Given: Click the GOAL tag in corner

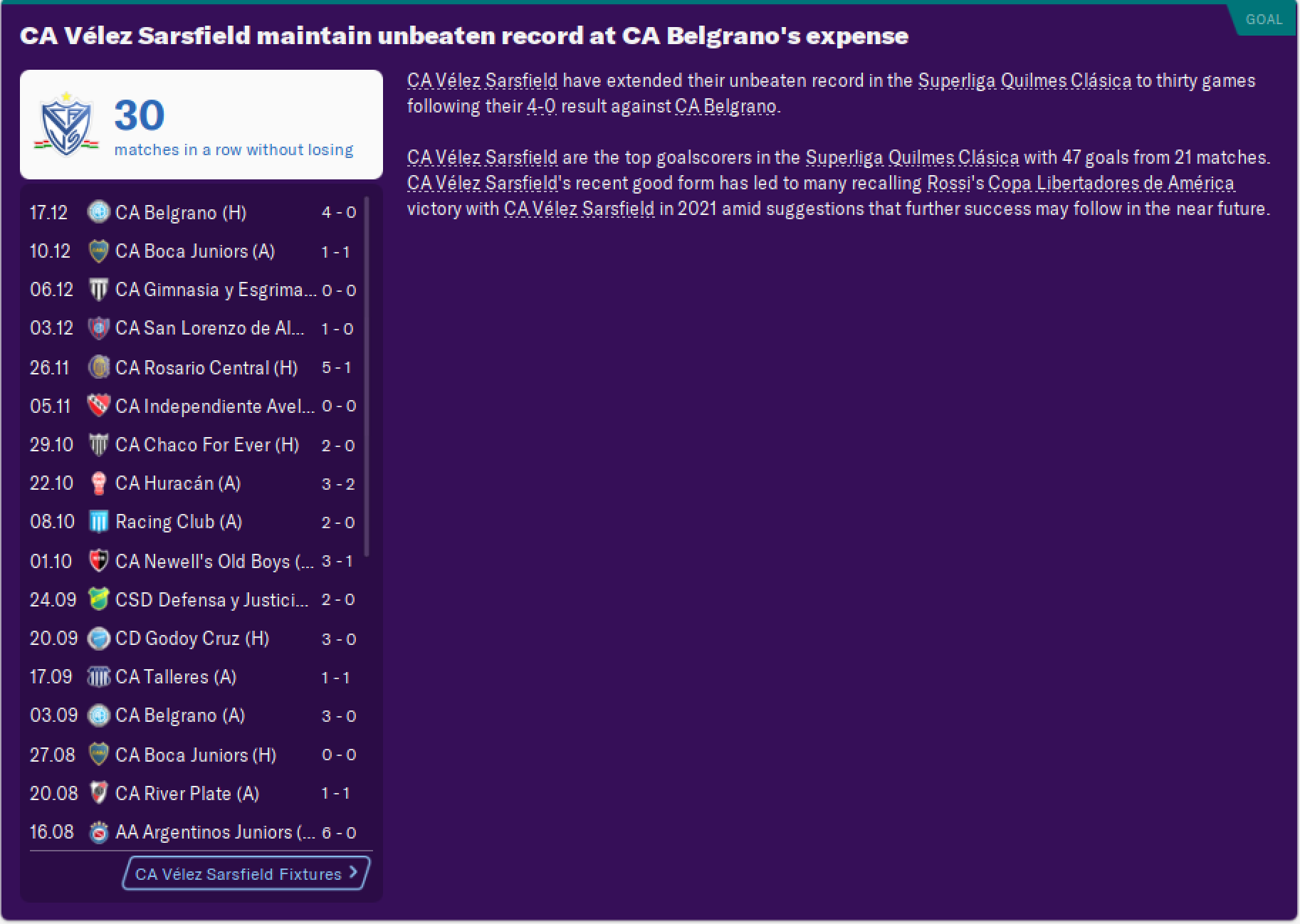Looking at the screenshot, I should click(x=1264, y=19).
